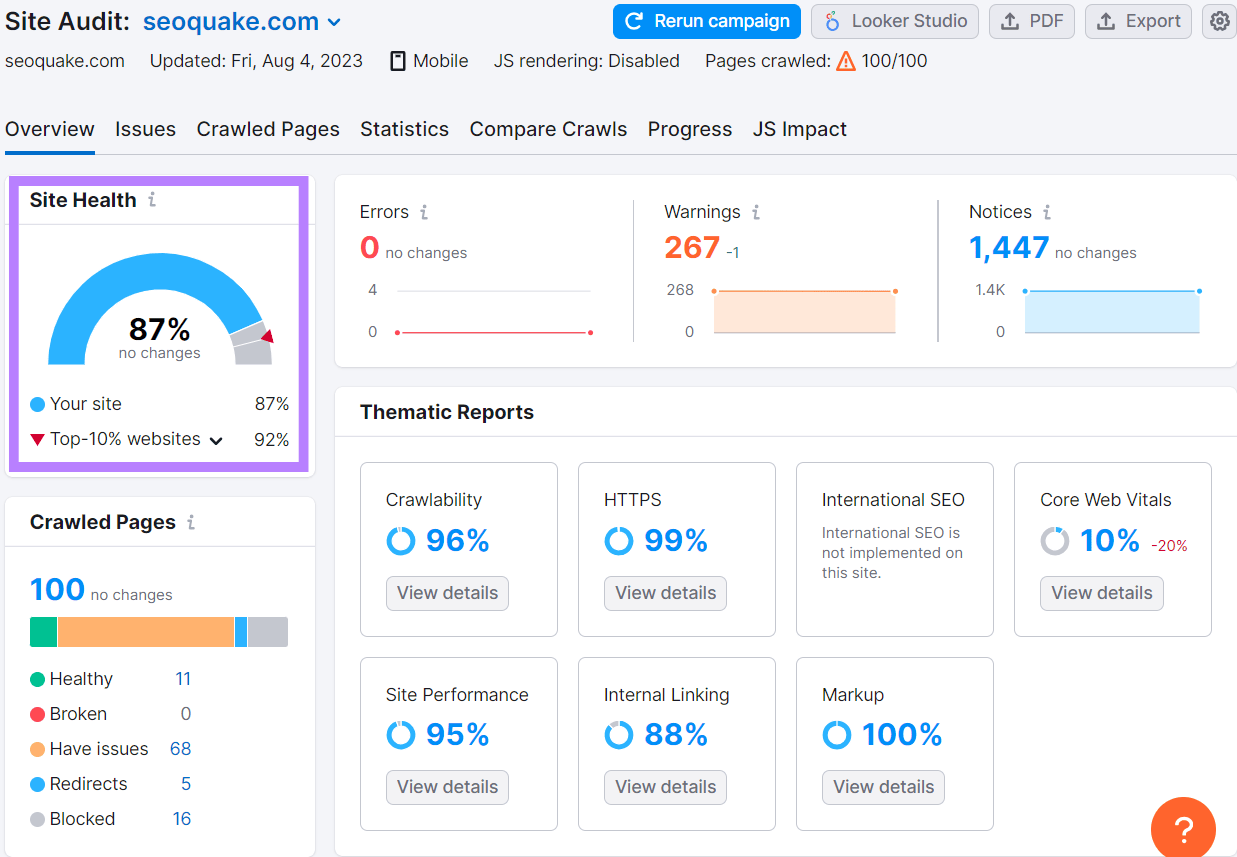Viewport: 1237px width, 857px height.
Task: Click the green segment of crawled pages bar
Action: [x=43, y=632]
